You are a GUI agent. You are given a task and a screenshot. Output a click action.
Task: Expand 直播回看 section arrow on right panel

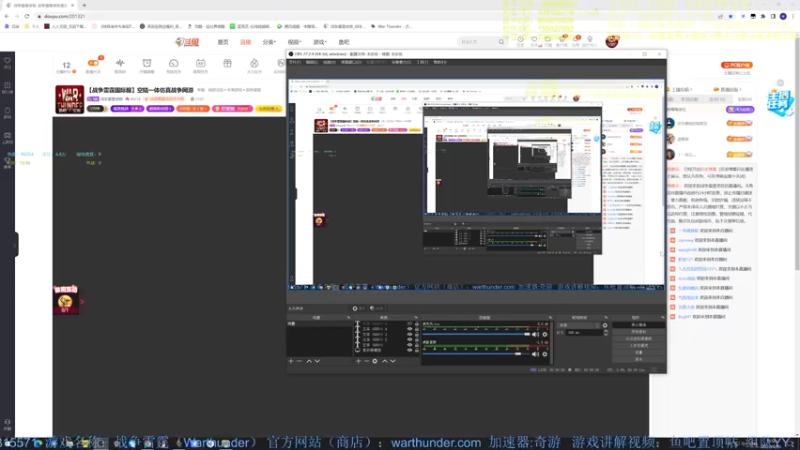click(740, 90)
